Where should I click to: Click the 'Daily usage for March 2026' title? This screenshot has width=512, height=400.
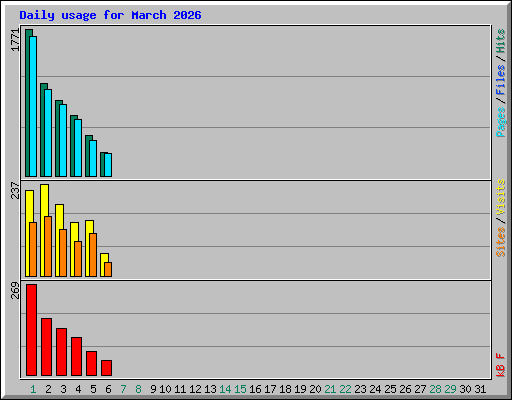tap(110, 15)
